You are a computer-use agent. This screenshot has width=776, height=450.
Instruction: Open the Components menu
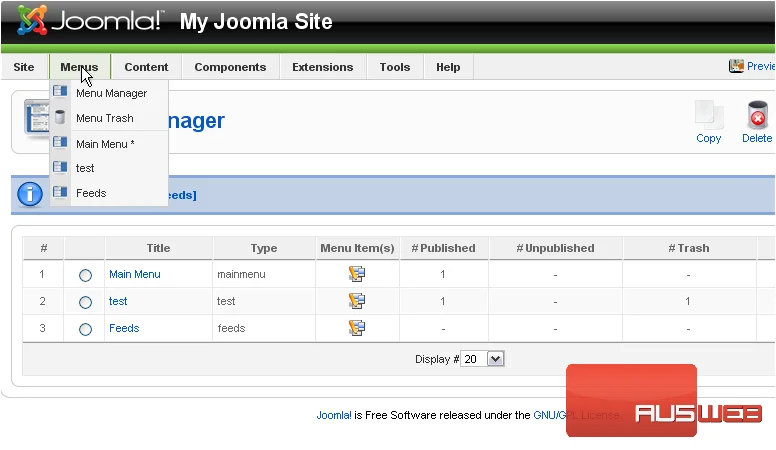click(x=230, y=67)
